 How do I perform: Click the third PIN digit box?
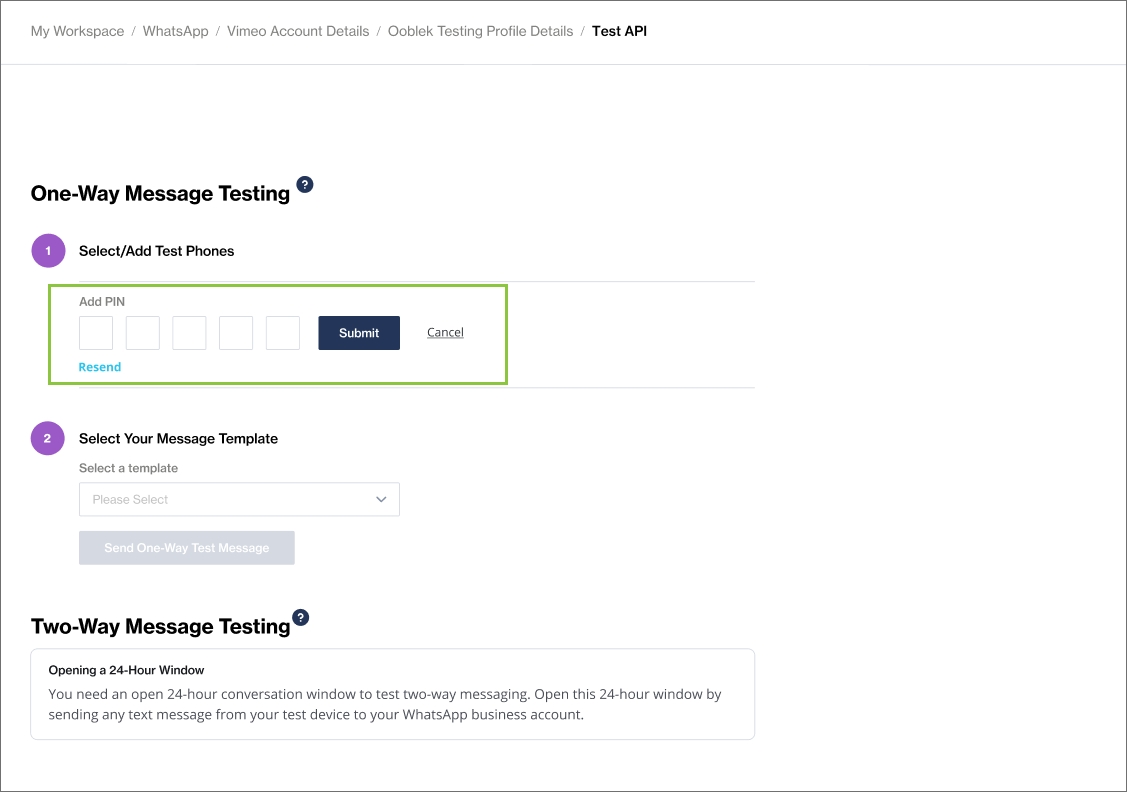[x=189, y=333]
